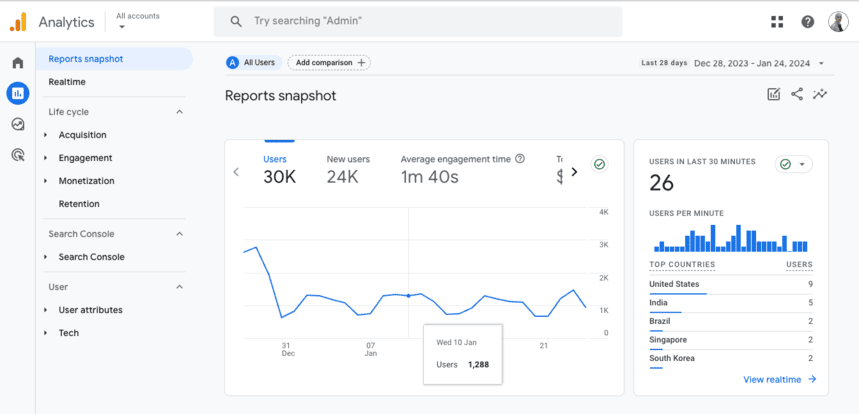Click the green checkmark on Users chart card
Image resolution: width=859 pixels, height=414 pixels.
[600, 164]
